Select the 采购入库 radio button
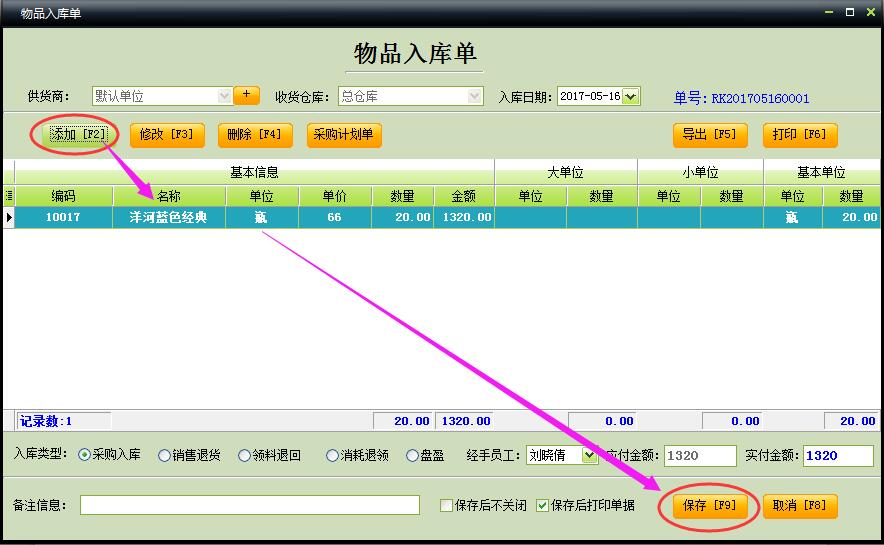The image size is (884, 545). coord(85,455)
